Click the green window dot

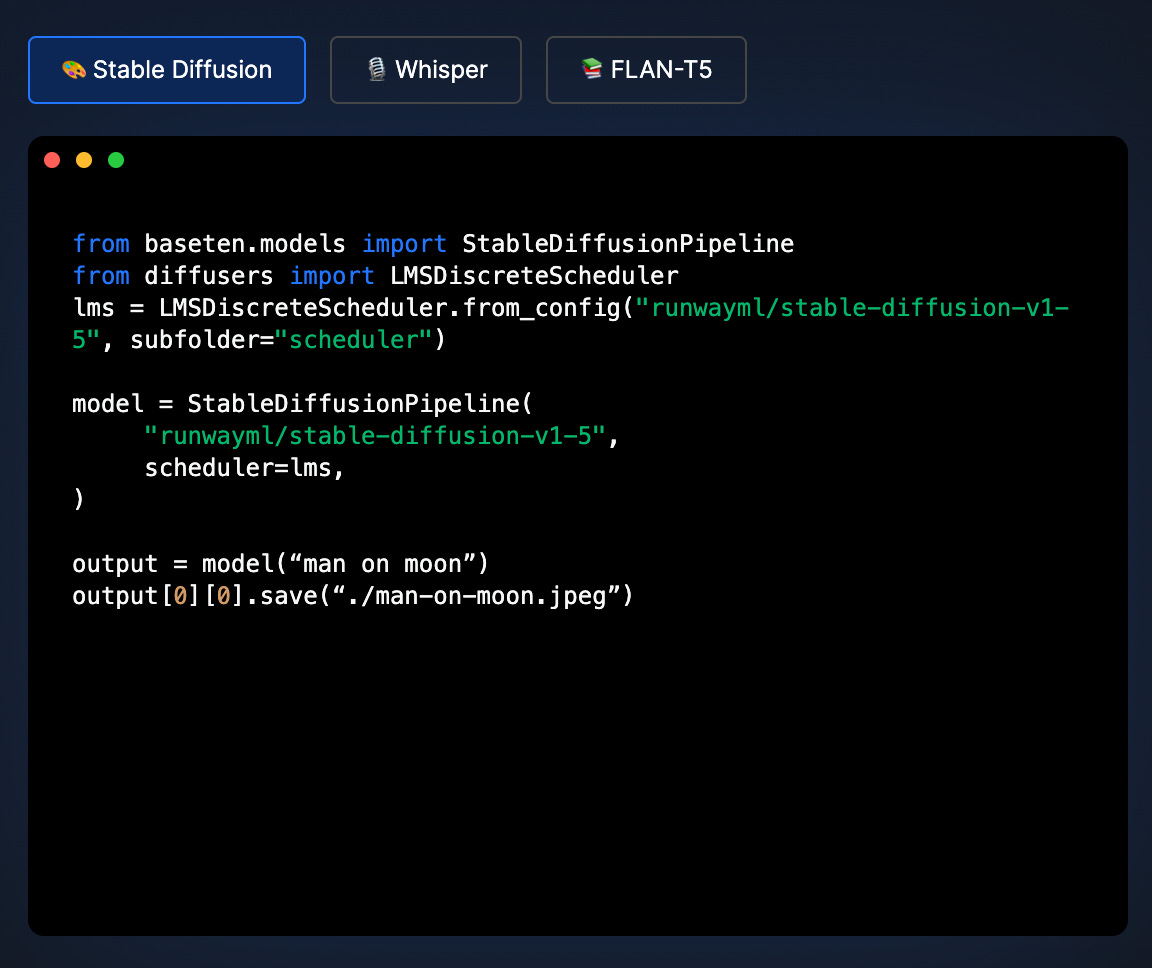[x=116, y=160]
